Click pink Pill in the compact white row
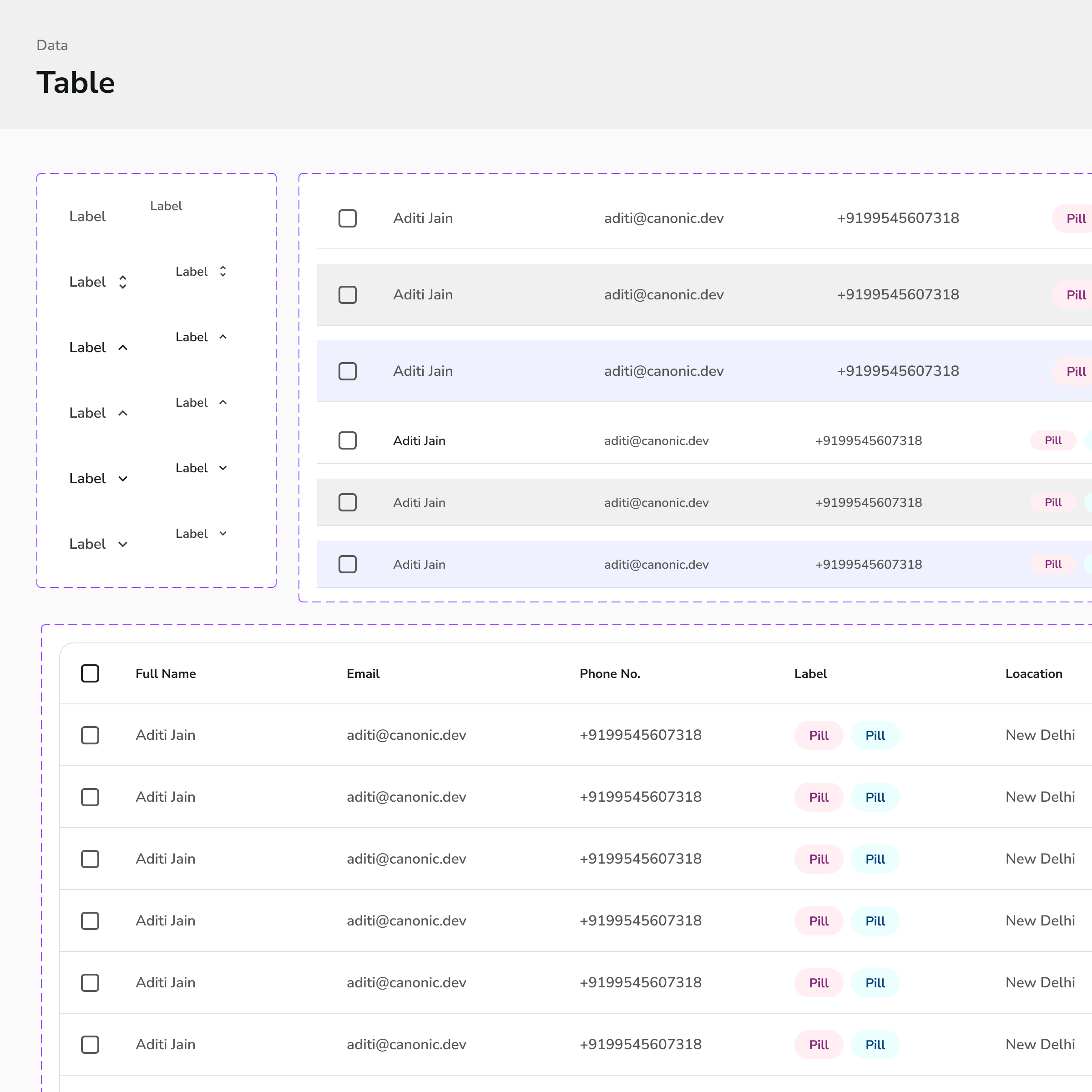This screenshot has height=1092, width=1092. coord(1052,440)
